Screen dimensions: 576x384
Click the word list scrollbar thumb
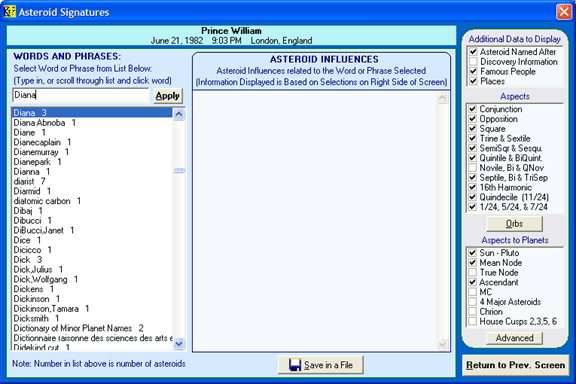pyautogui.click(x=179, y=170)
